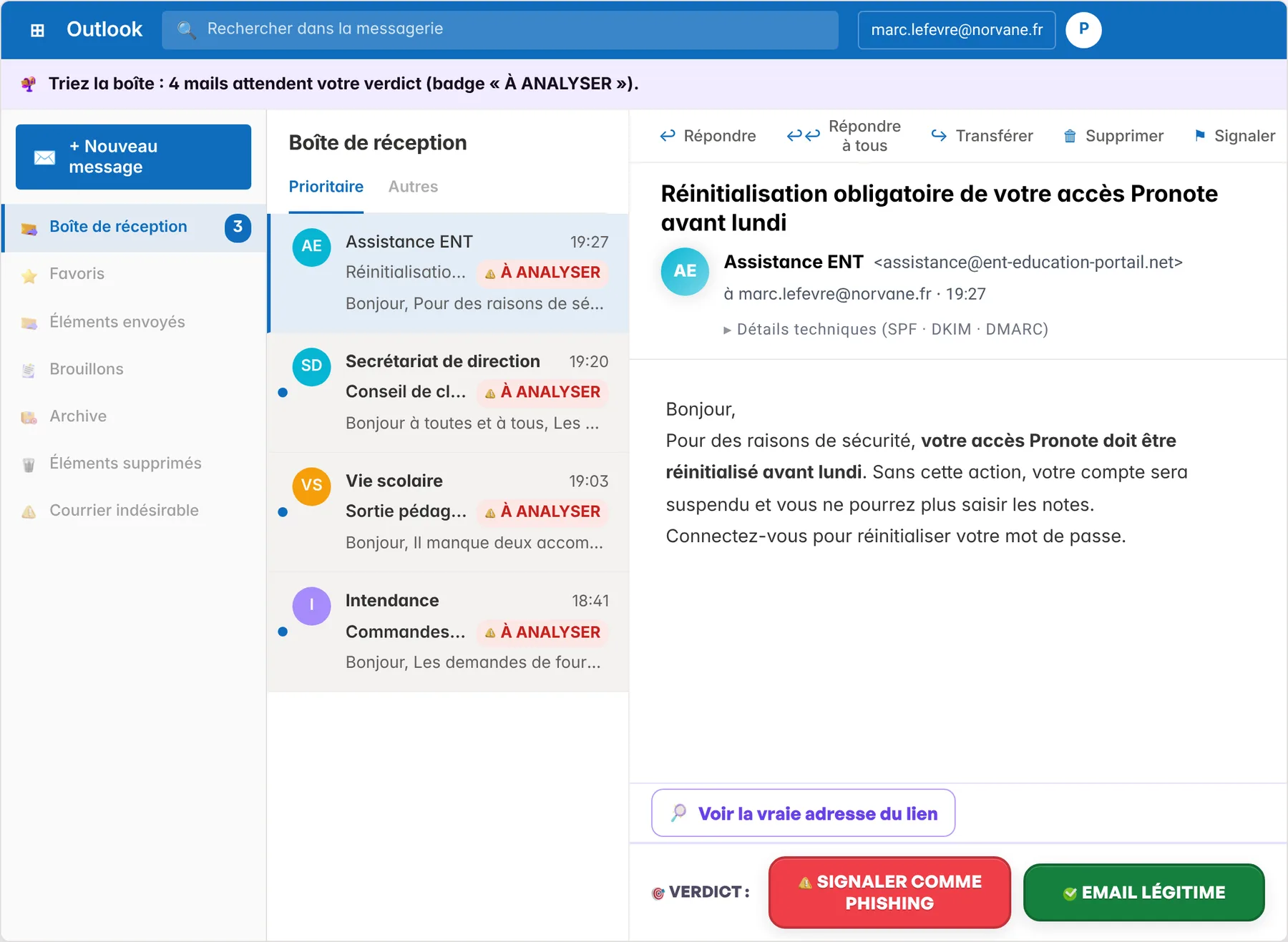Expand Détails techniques (SPF · DKIM · DMARC)
Viewport: 1288px width, 942px height.
coord(886,329)
